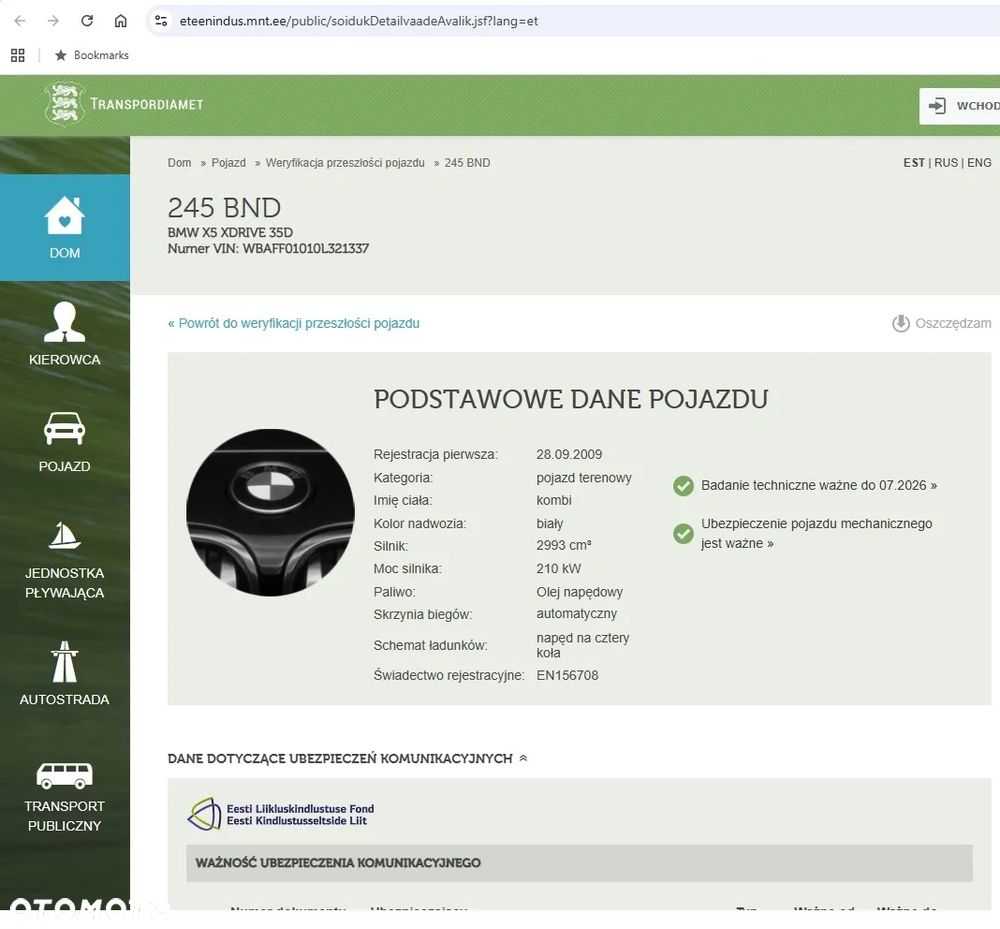Click the gearbox value automatyczny
Viewport: 1000px width, 929px height.
tap(577, 614)
